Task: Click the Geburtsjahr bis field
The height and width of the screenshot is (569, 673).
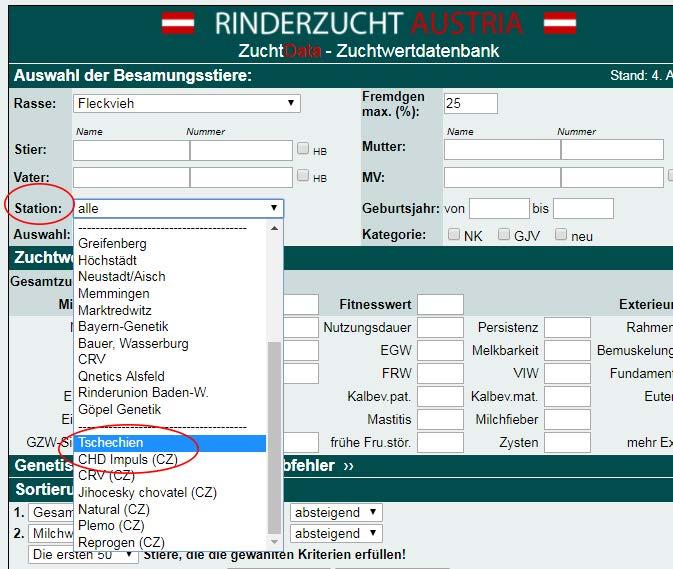Action: tap(583, 209)
